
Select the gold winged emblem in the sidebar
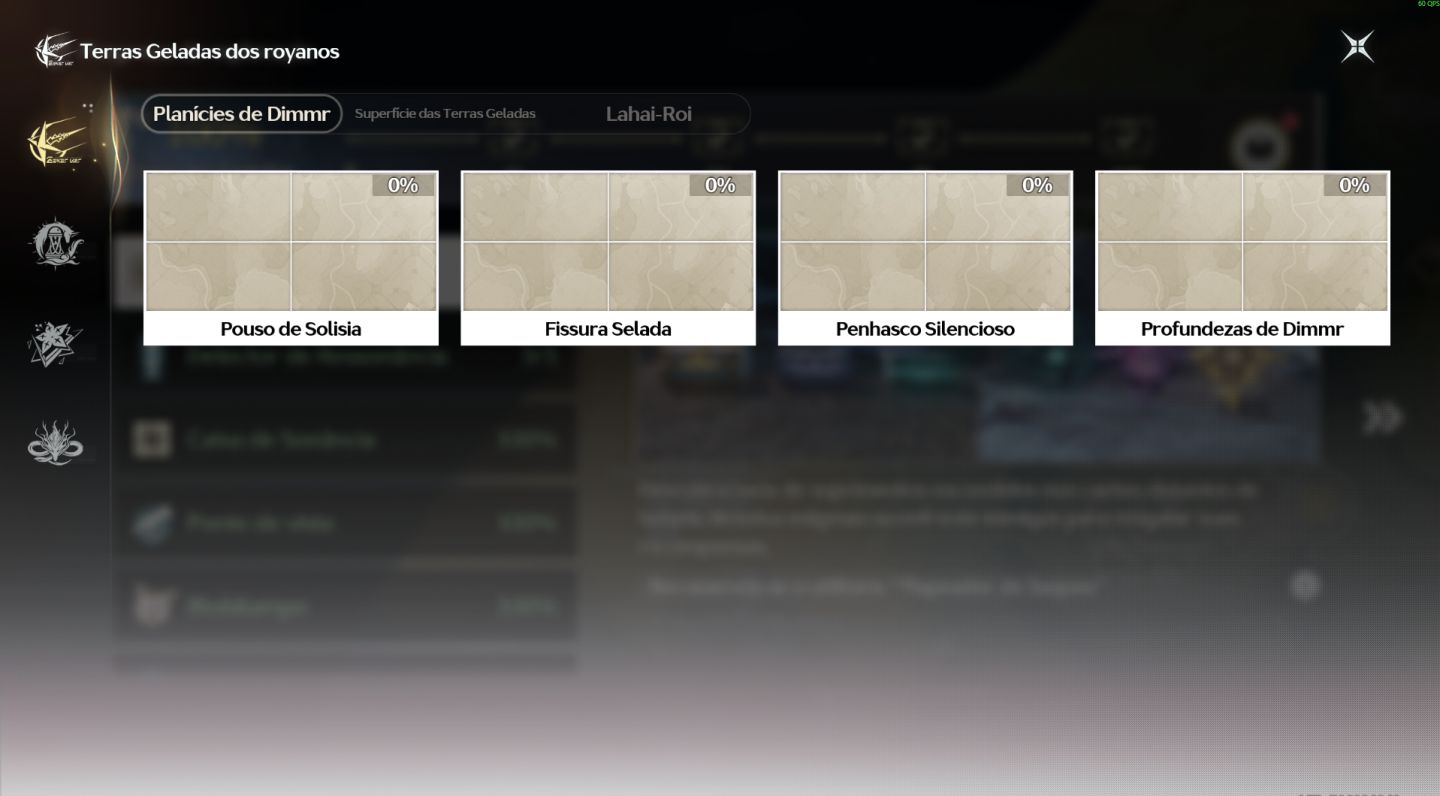(x=55, y=141)
